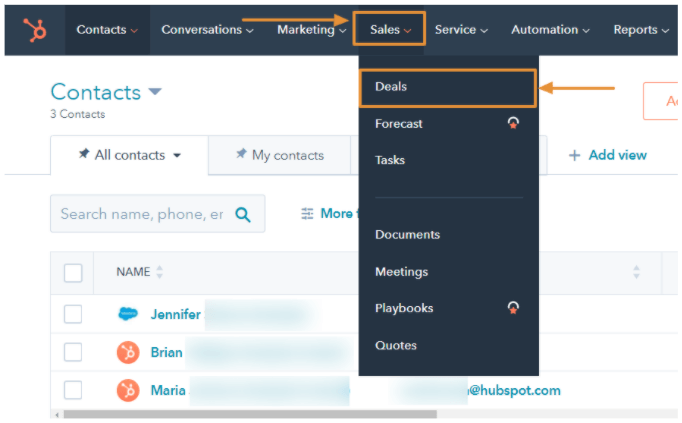The image size is (682, 423).
Task: Choose Tasks from the Sales dropdown
Action: click(390, 160)
